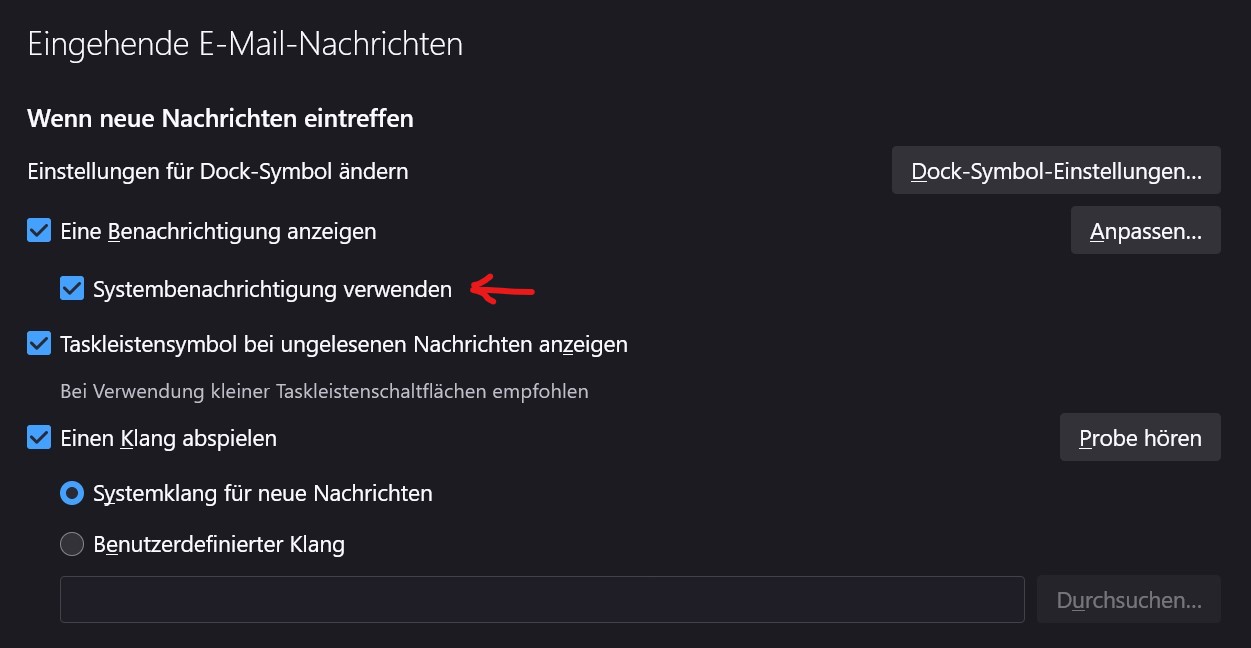
Task: Click the 'Einen Klang abspielen' label text
Action: click(x=168, y=438)
